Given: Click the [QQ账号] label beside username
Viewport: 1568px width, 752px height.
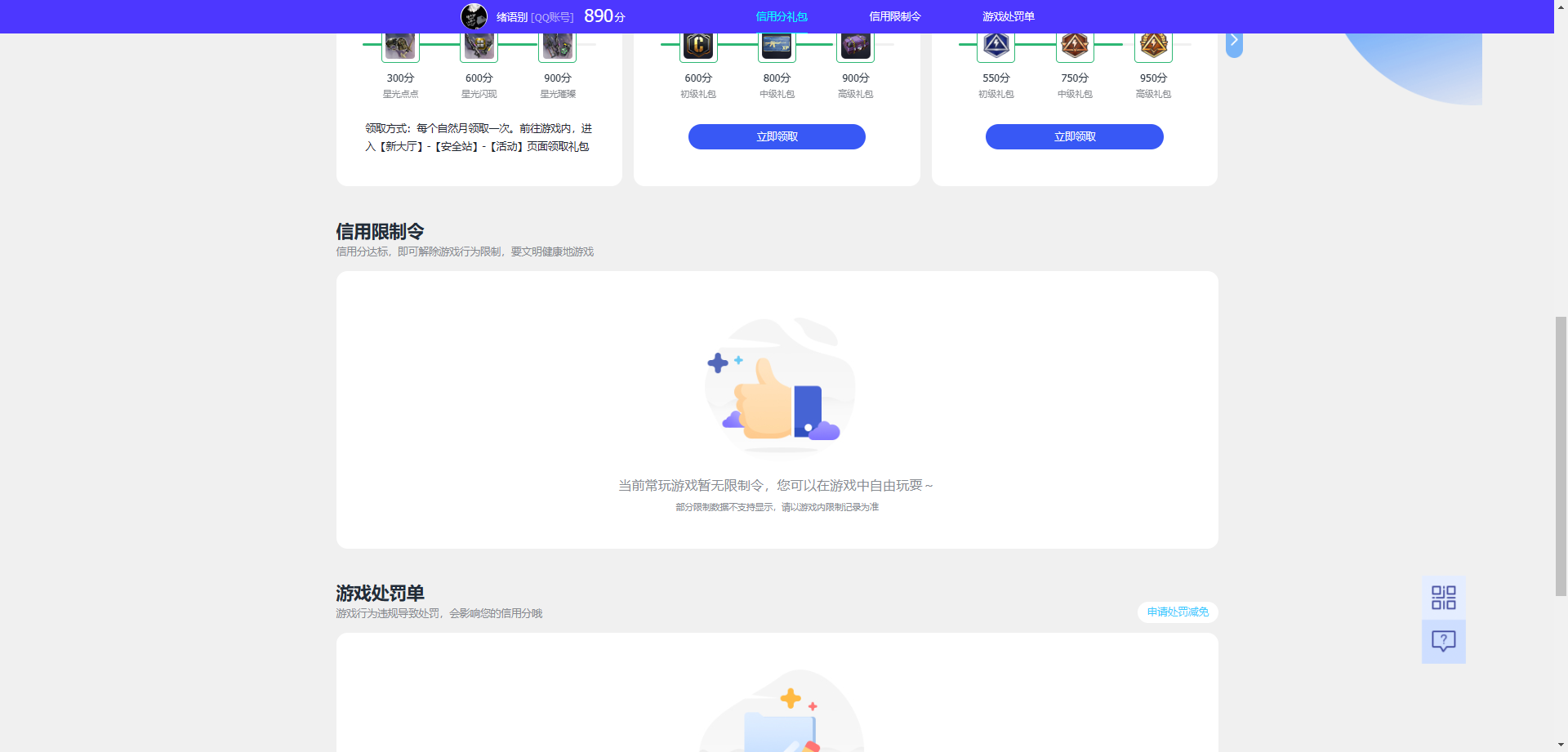Looking at the screenshot, I should click(x=552, y=17).
